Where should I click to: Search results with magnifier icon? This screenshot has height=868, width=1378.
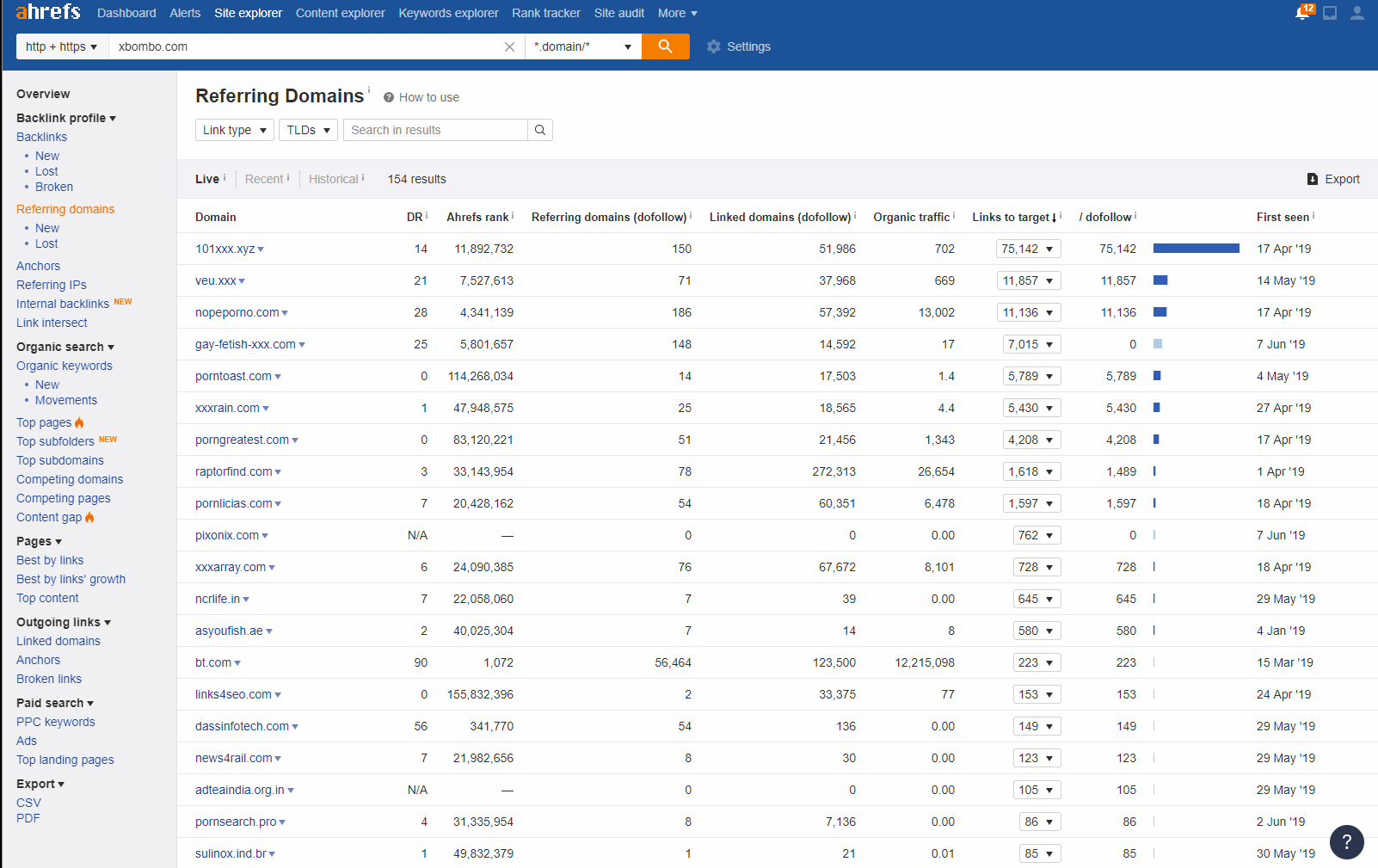(x=540, y=130)
